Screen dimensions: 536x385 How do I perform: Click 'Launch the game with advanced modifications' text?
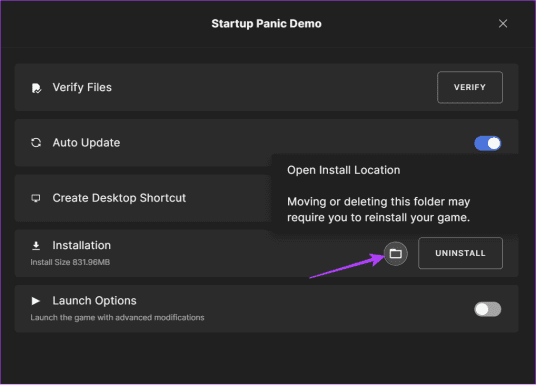[117, 318]
